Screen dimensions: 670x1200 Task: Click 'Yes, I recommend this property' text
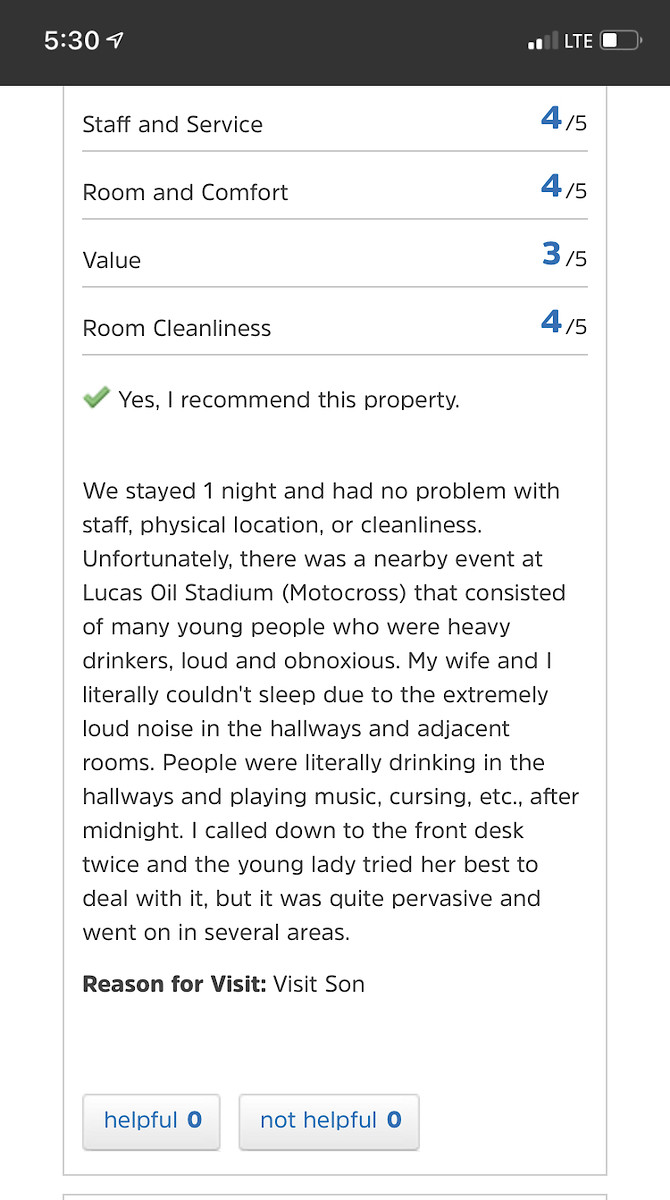pos(289,400)
